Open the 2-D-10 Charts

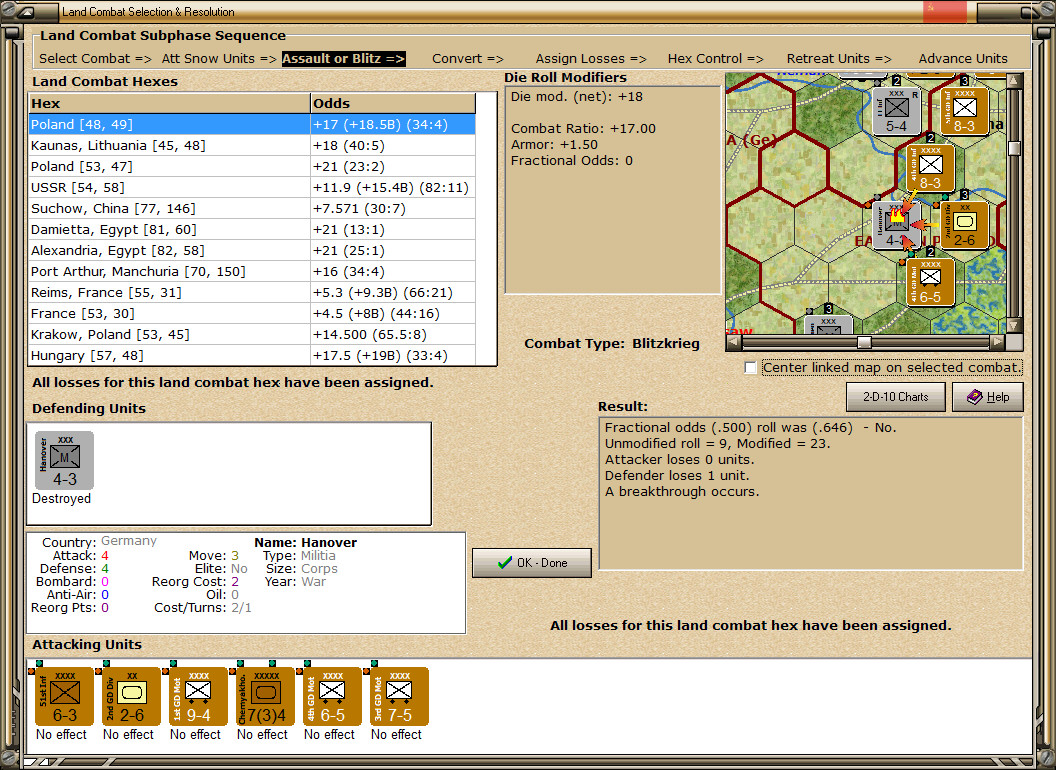pos(896,397)
